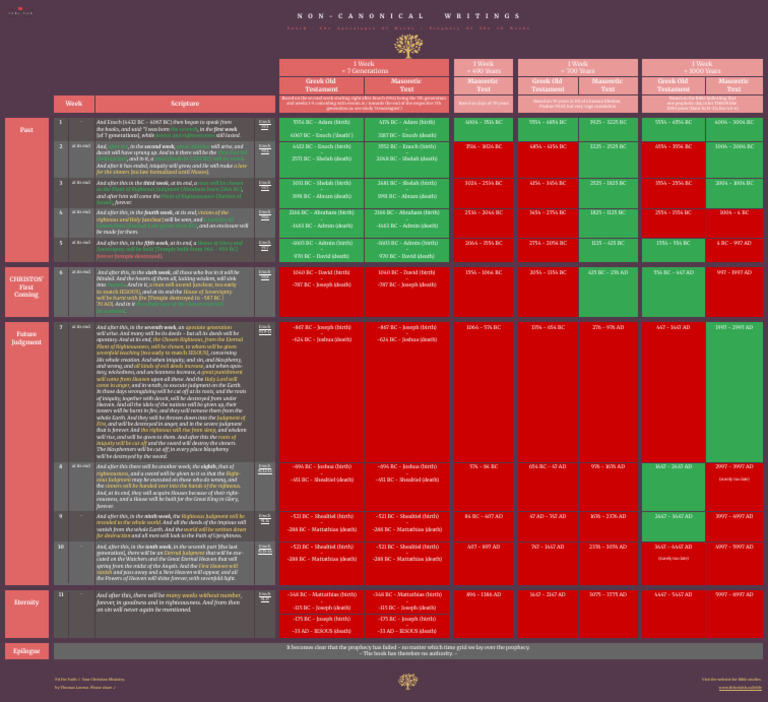Click the golden tree icon in the footer
Image resolution: width=768 pixels, height=702 pixels.
[x=408, y=681]
